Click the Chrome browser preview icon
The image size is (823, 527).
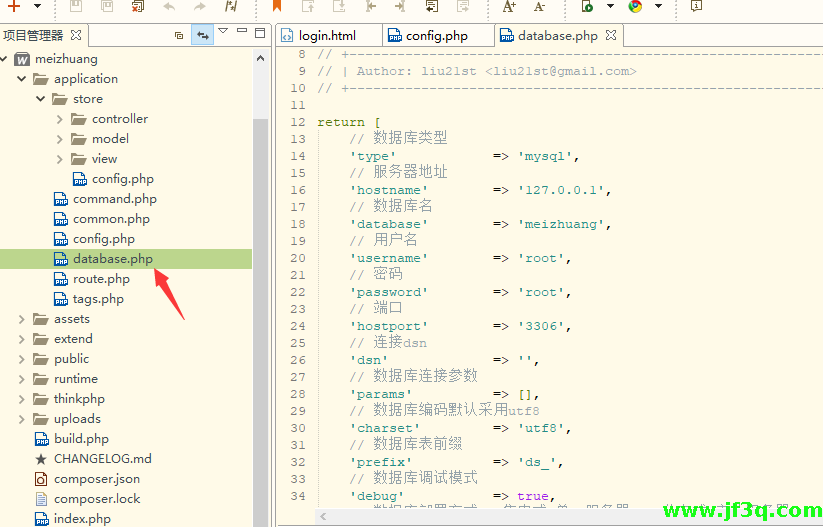coord(635,6)
